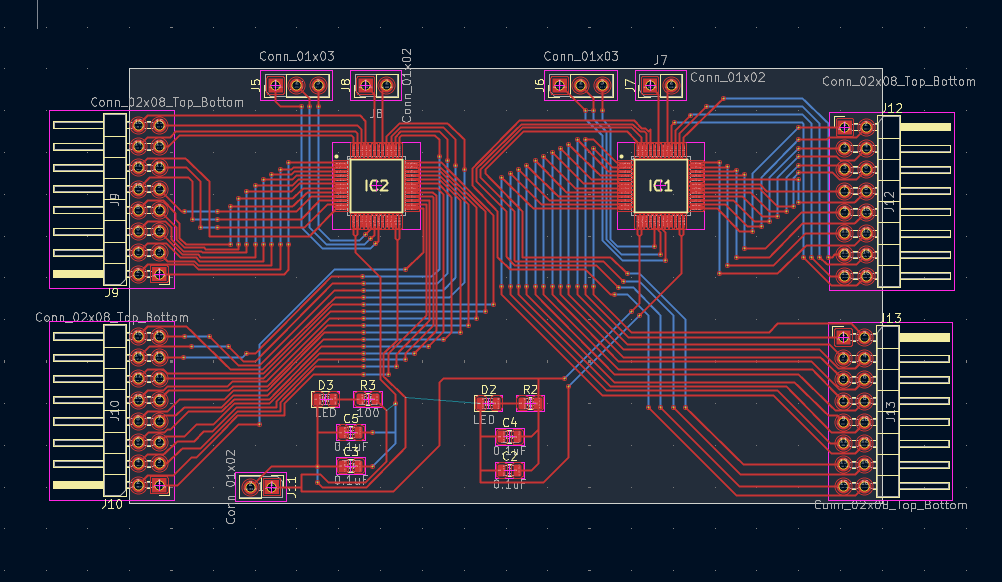Select the J12 connector body outline
The height and width of the screenshot is (582, 1002).
889,201
